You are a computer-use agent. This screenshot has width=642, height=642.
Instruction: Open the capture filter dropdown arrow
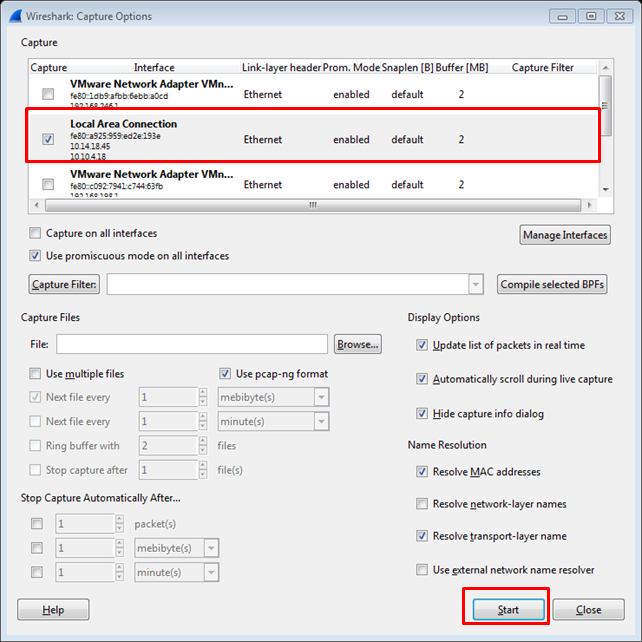(476, 284)
